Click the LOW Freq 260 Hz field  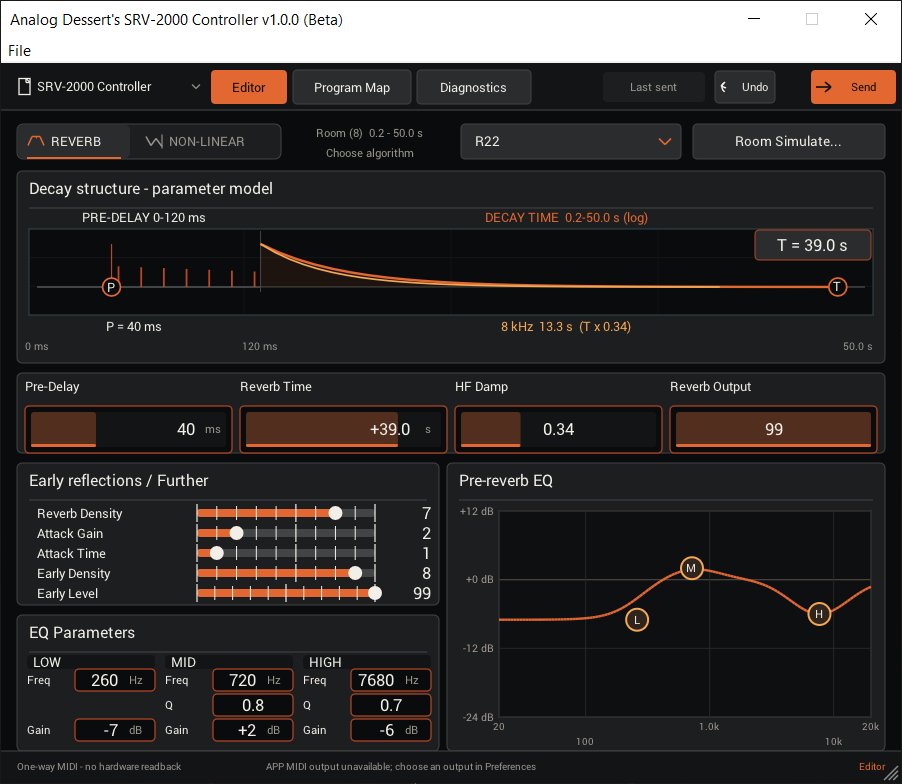pyautogui.click(x=115, y=680)
